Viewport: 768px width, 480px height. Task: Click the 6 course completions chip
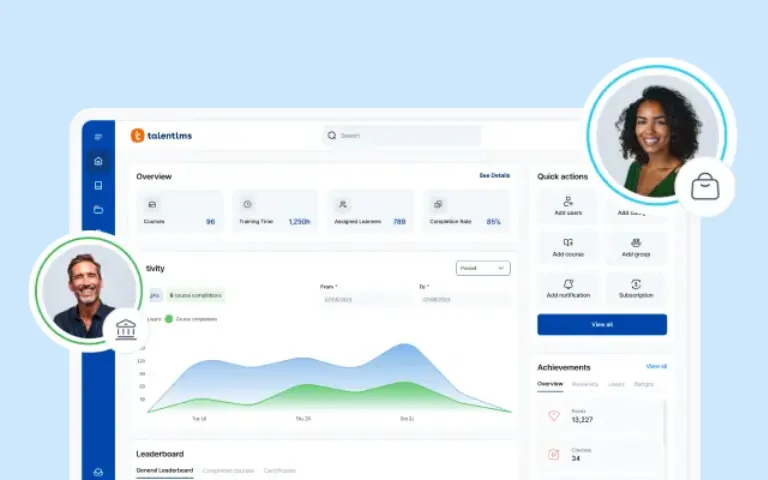(x=195, y=295)
